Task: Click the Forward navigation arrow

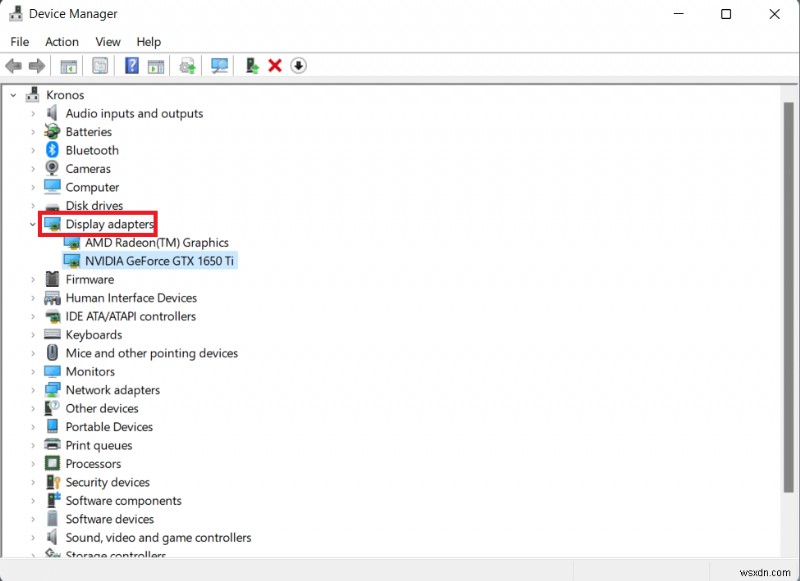Action: [38, 65]
